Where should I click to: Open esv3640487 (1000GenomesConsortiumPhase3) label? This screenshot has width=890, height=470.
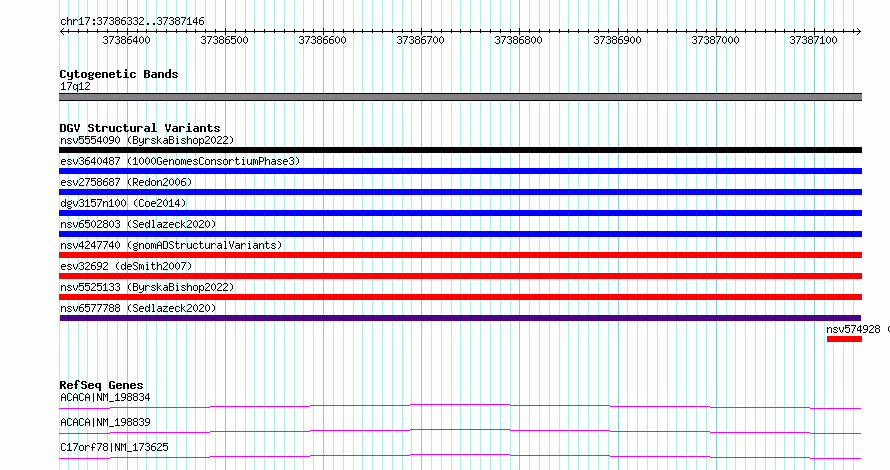(180, 161)
